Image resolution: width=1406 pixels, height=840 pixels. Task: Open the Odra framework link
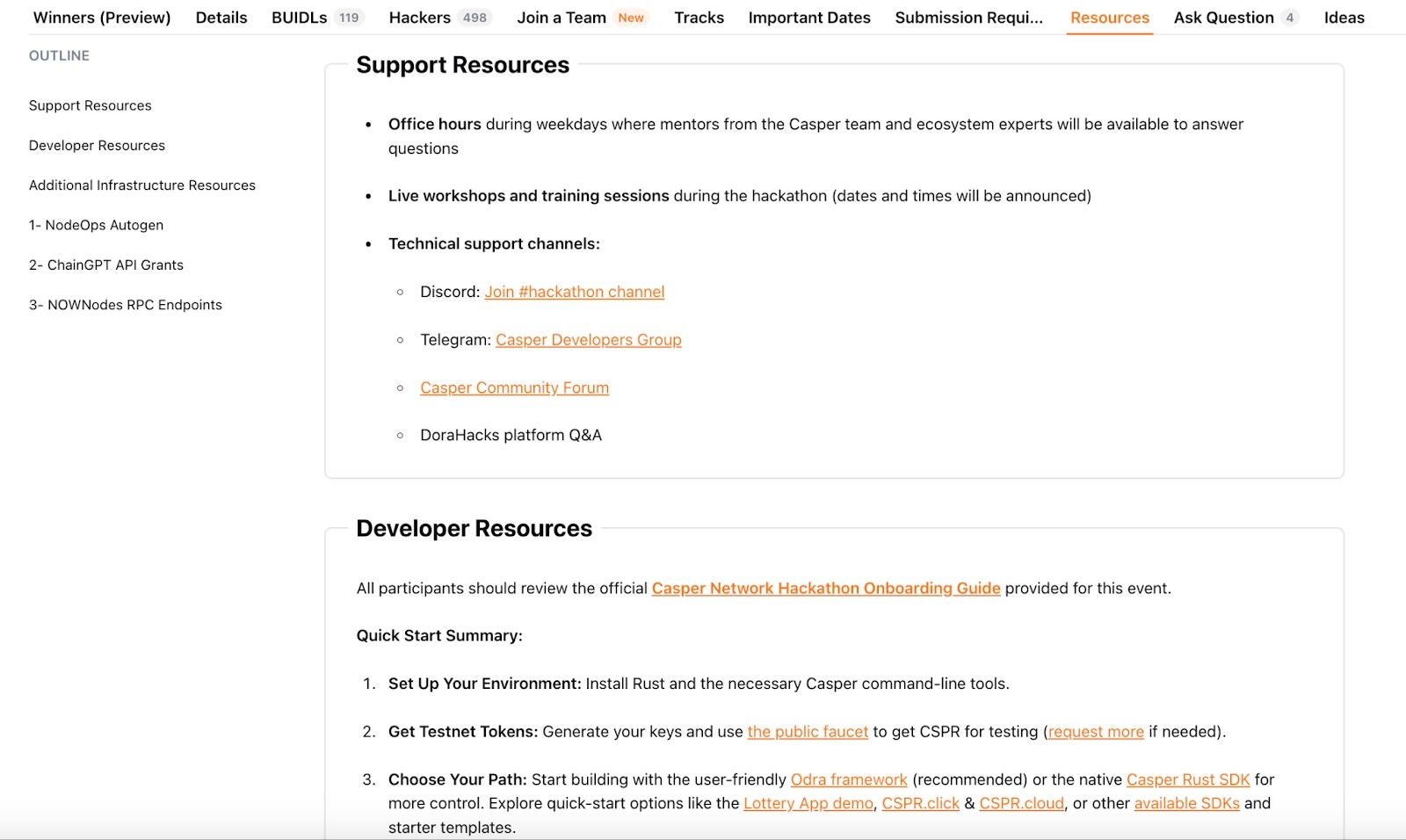click(848, 779)
